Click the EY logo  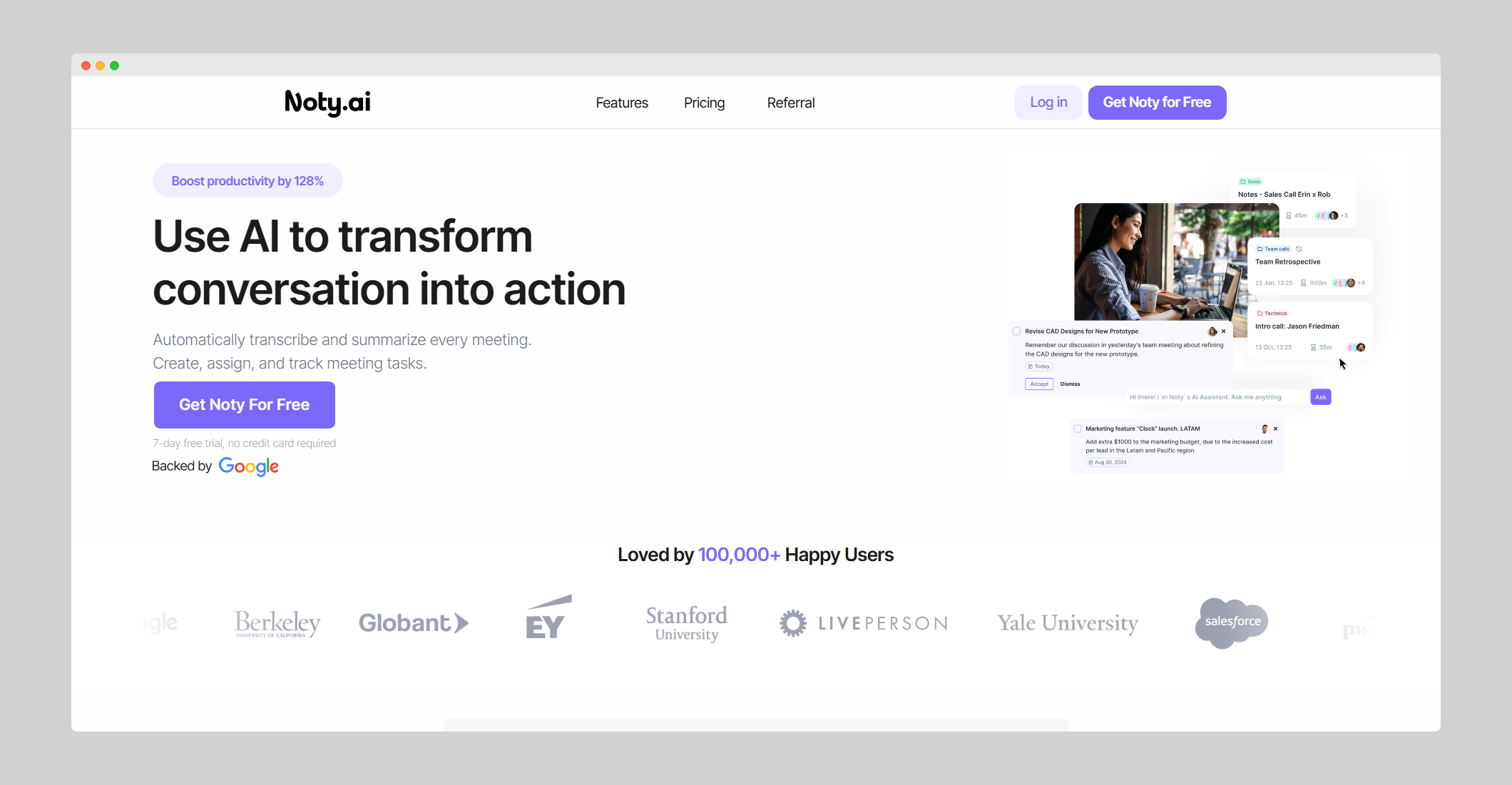point(548,617)
